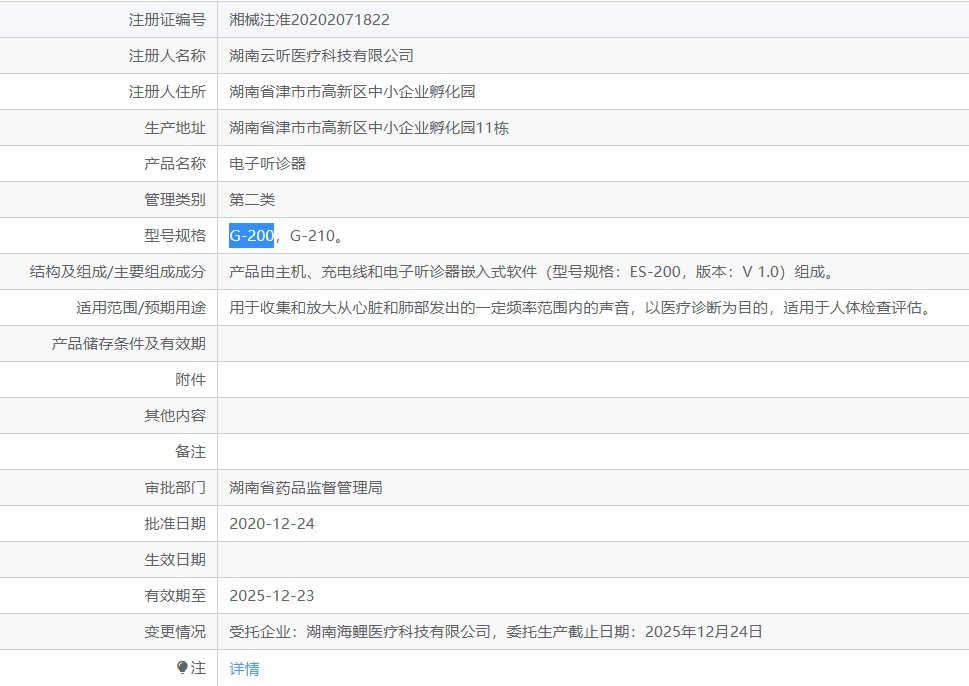The width and height of the screenshot is (969, 686).
Task: Click intended use text starting 用于收集和放大
Action: coord(582,308)
